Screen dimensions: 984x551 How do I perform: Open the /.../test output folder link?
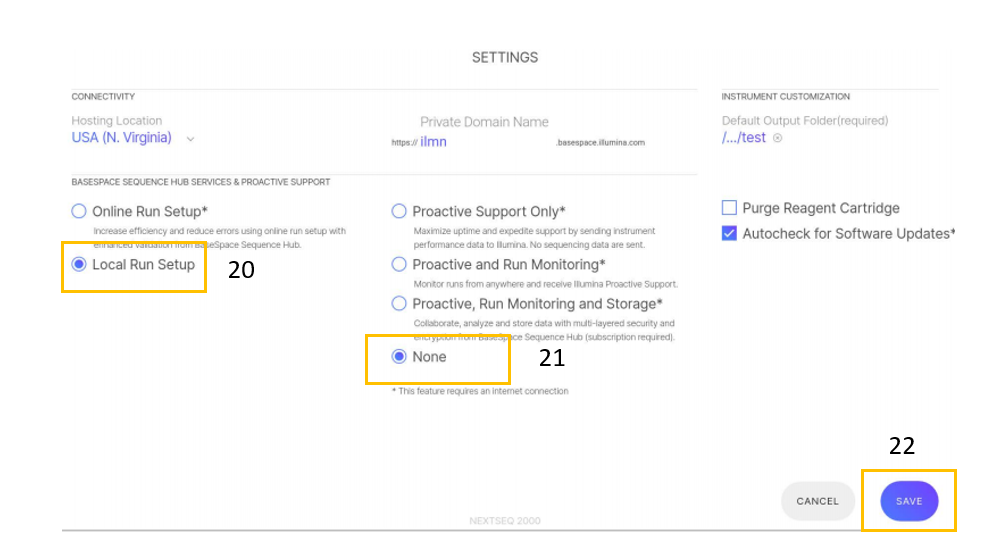[x=743, y=138]
